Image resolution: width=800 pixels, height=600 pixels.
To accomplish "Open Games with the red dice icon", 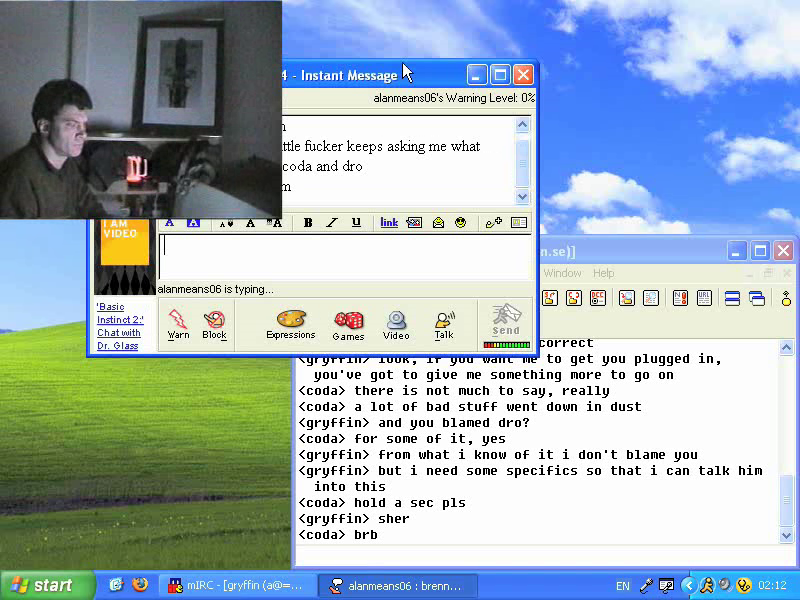I will pos(348,326).
